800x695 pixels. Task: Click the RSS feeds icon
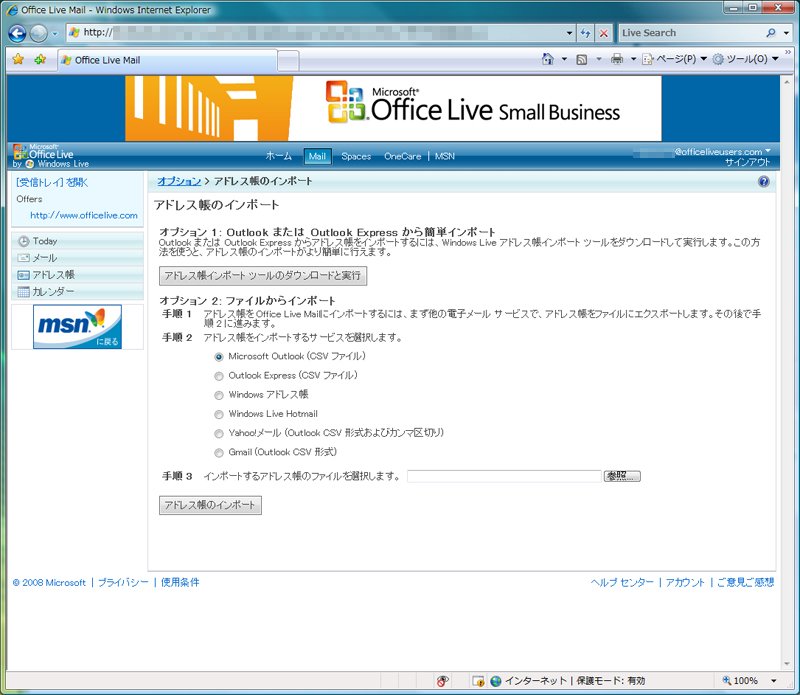click(582, 59)
